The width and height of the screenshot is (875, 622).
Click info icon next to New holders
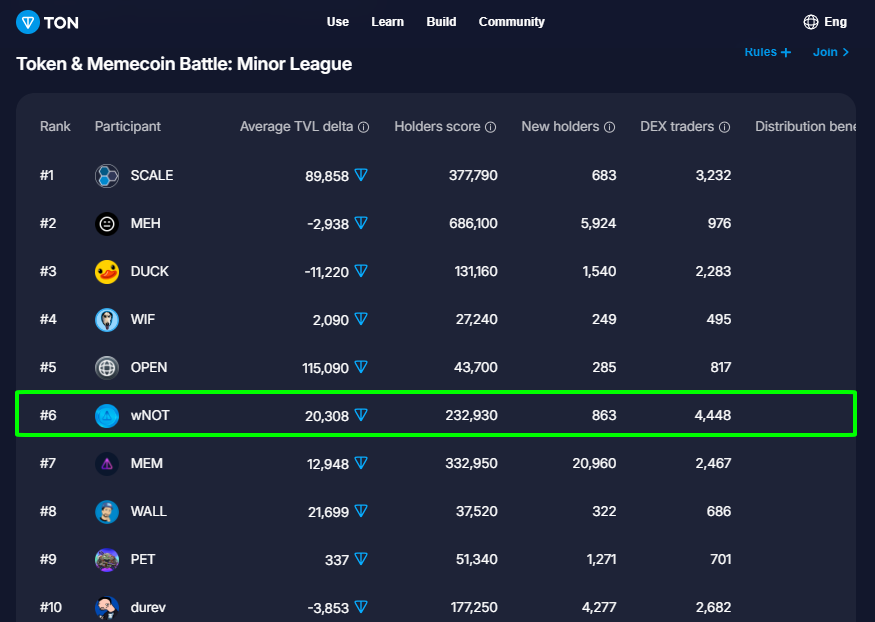(609, 127)
